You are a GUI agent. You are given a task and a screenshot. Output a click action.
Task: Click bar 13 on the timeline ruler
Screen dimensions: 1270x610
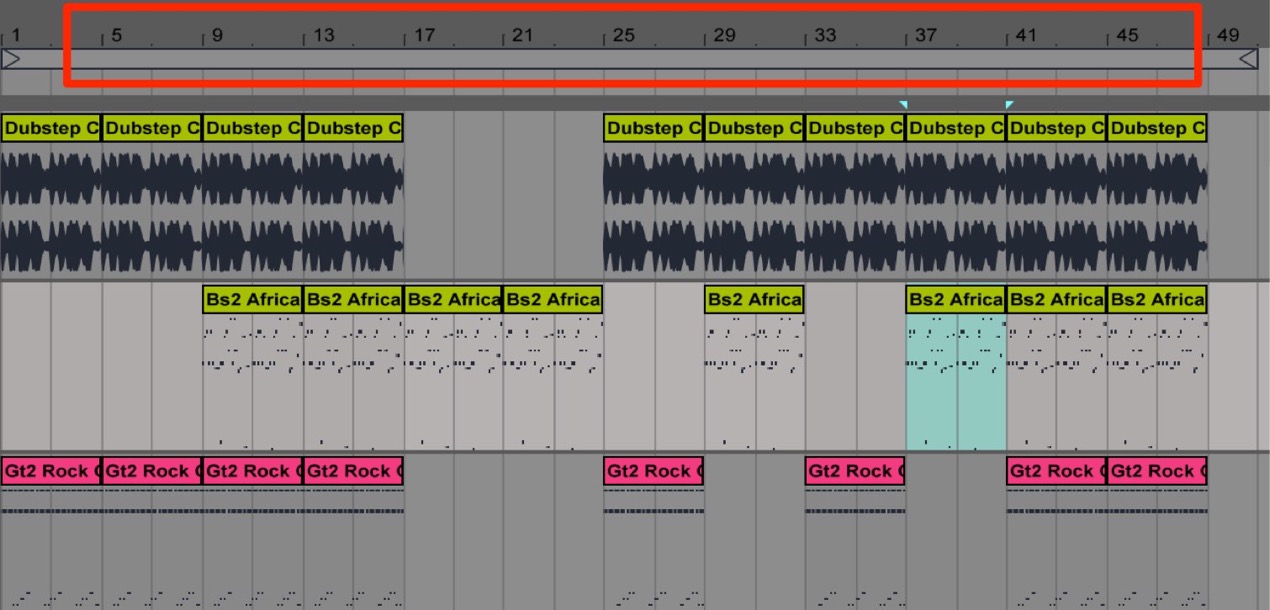323,35
